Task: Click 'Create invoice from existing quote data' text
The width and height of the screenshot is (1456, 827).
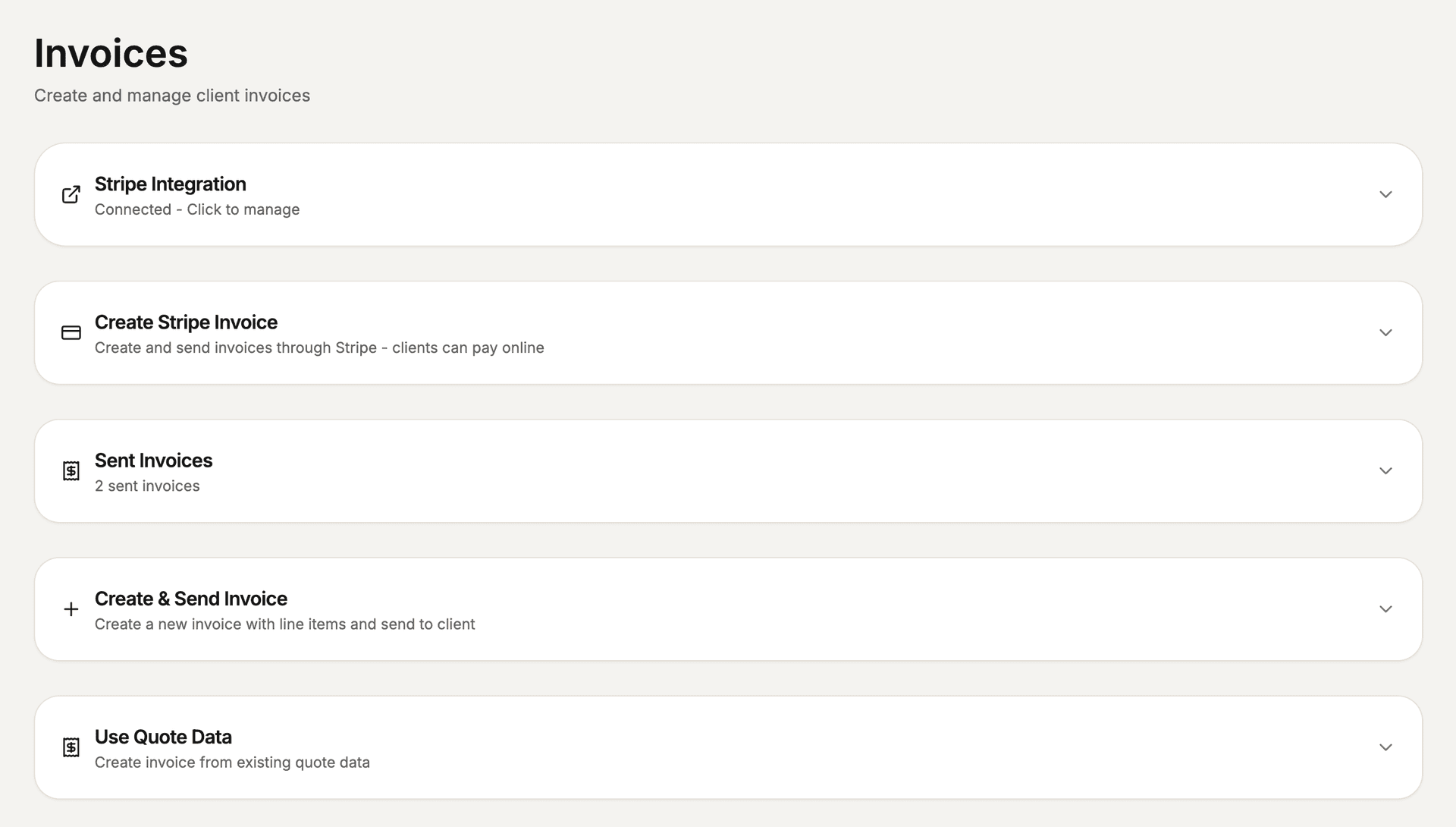Action: click(232, 763)
